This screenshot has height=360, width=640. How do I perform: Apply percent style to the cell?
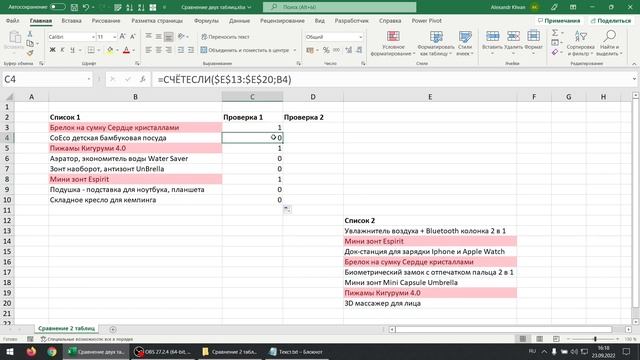(326, 50)
